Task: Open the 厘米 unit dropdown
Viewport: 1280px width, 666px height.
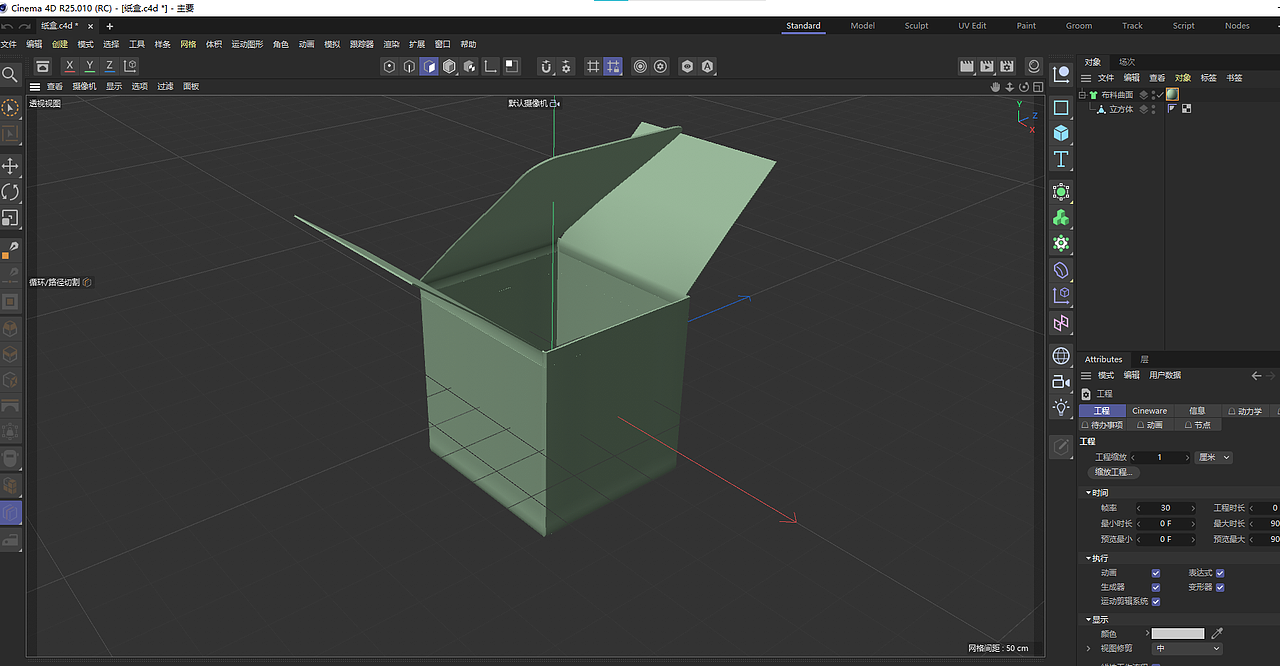Action: point(1214,458)
